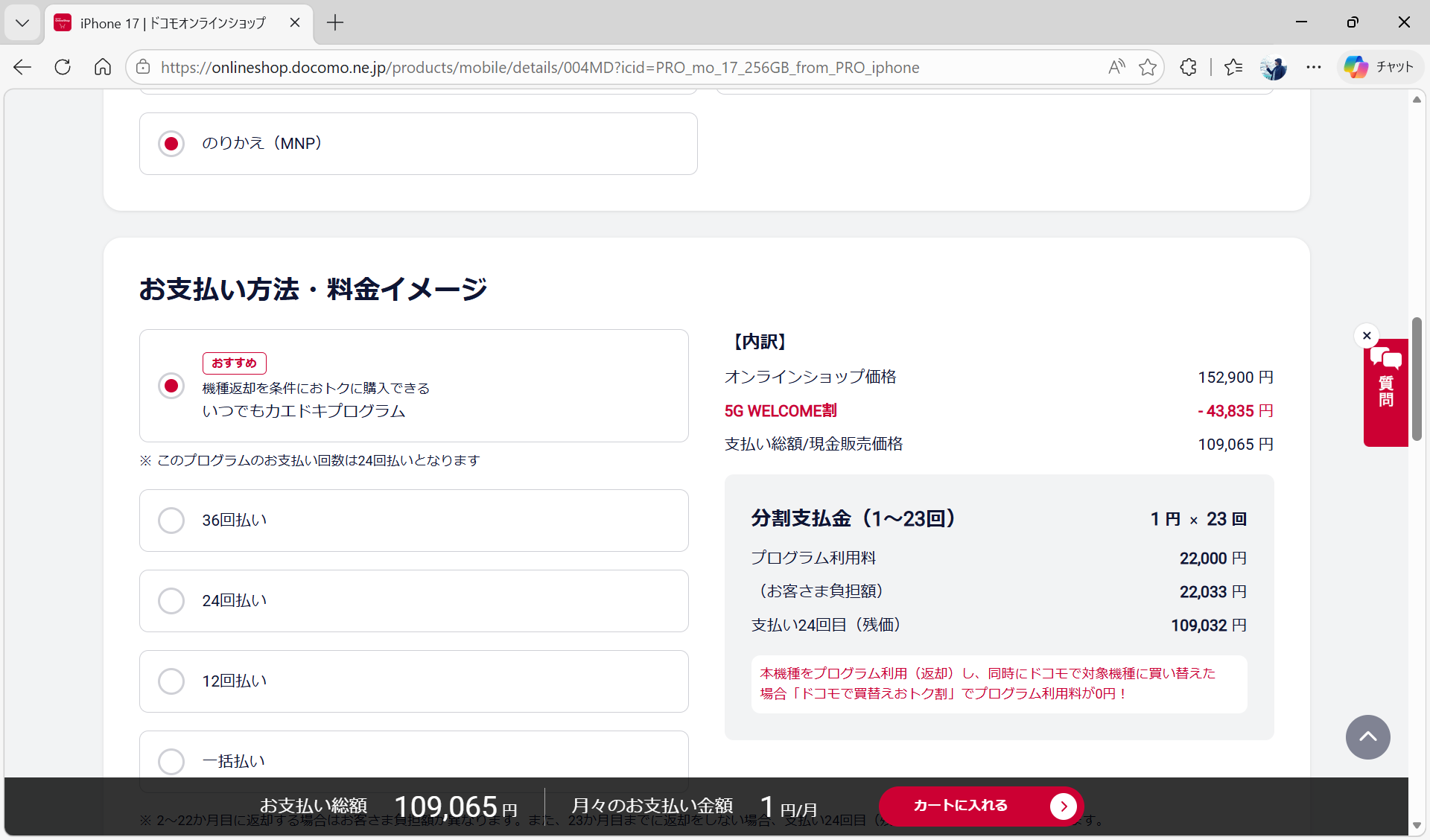This screenshot has height=840, width=1430.
Task: Open the browser profile avatar
Action: coord(1274,67)
